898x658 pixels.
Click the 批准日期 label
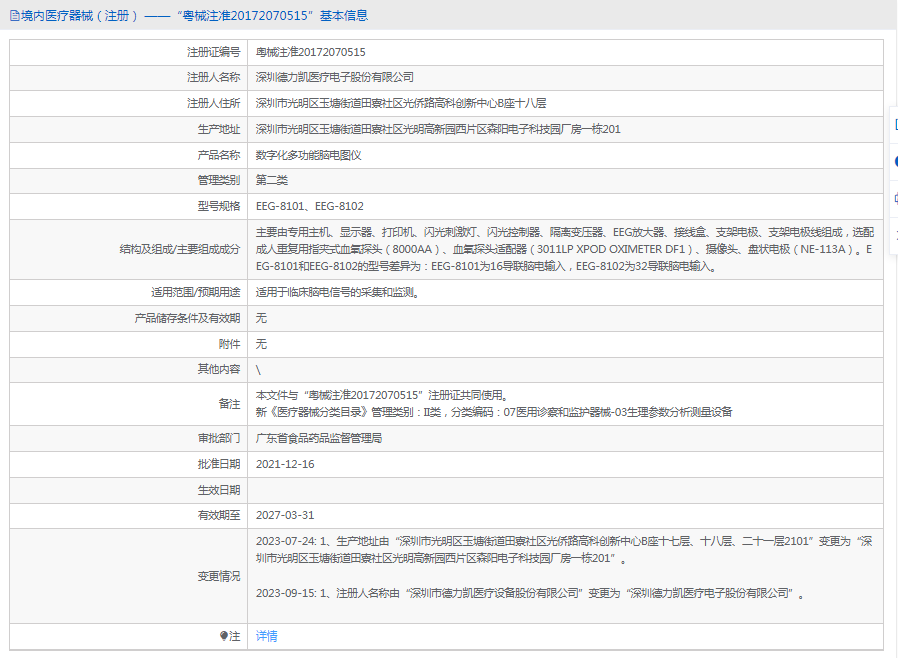(x=219, y=464)
